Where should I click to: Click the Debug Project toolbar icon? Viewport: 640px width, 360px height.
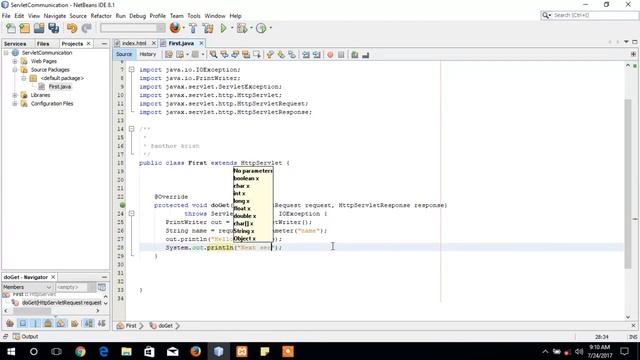(242, 28)
